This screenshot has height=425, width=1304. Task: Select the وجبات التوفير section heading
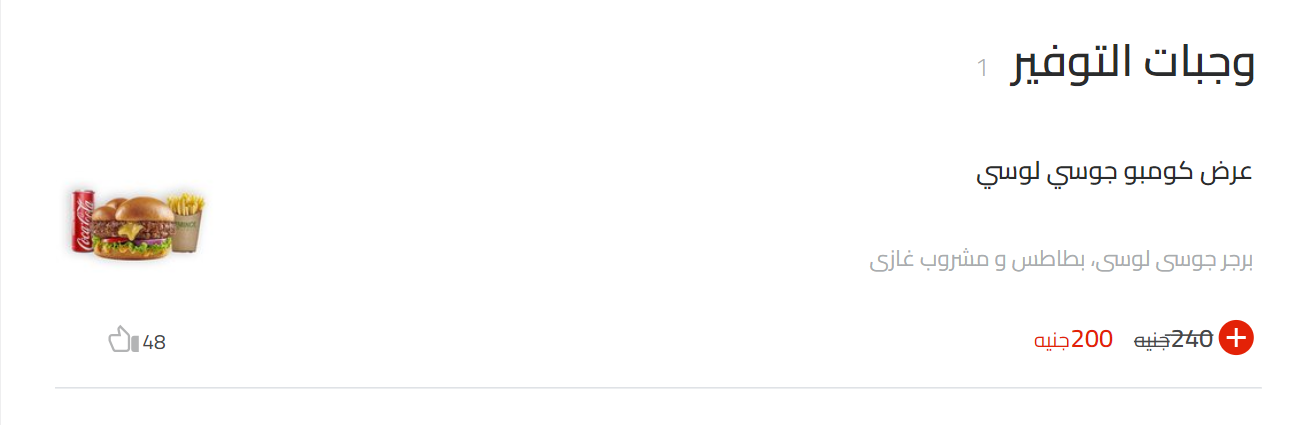1133,63
